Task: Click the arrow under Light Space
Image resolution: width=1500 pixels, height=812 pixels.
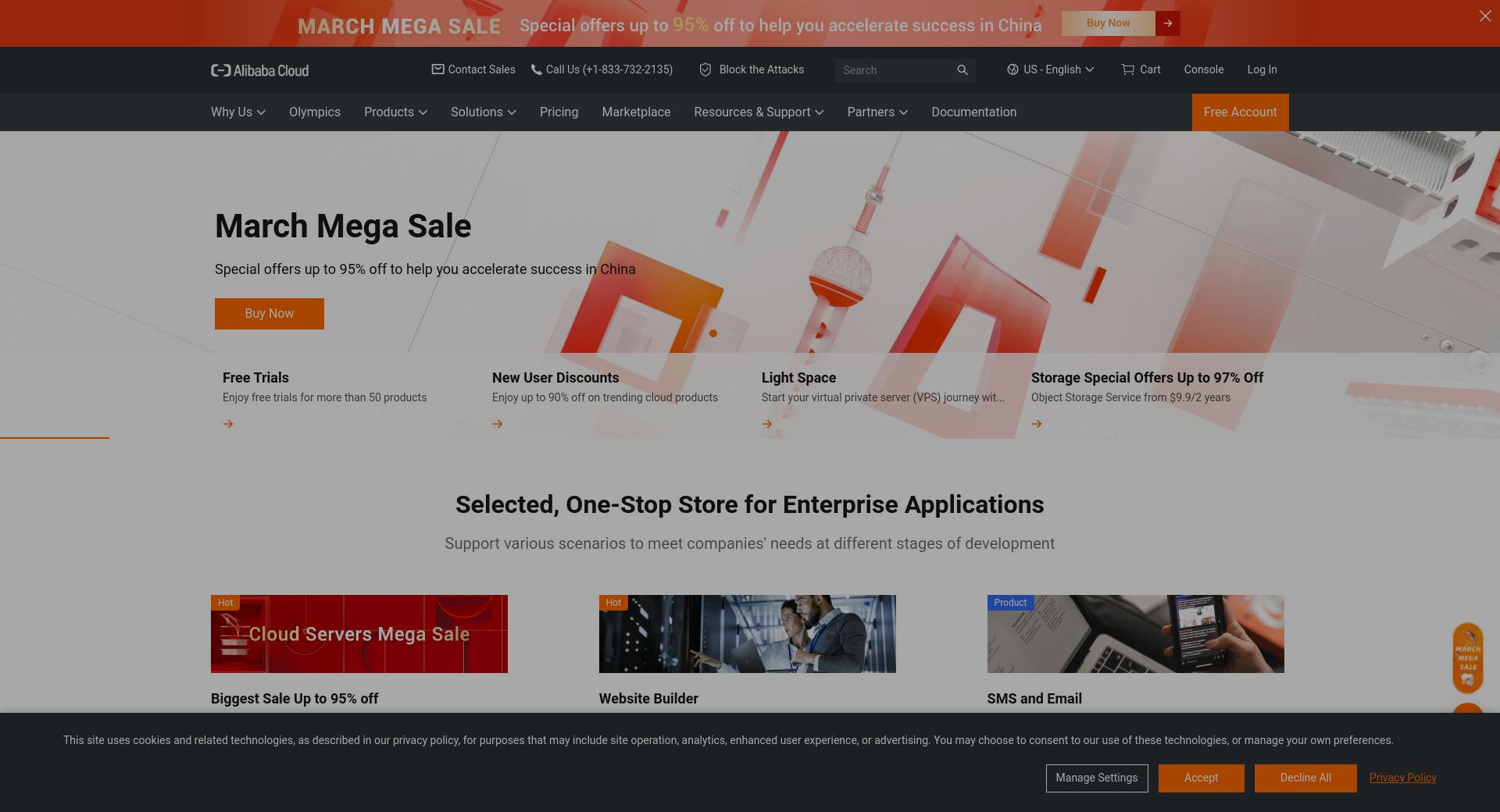Action: [767, 424]
